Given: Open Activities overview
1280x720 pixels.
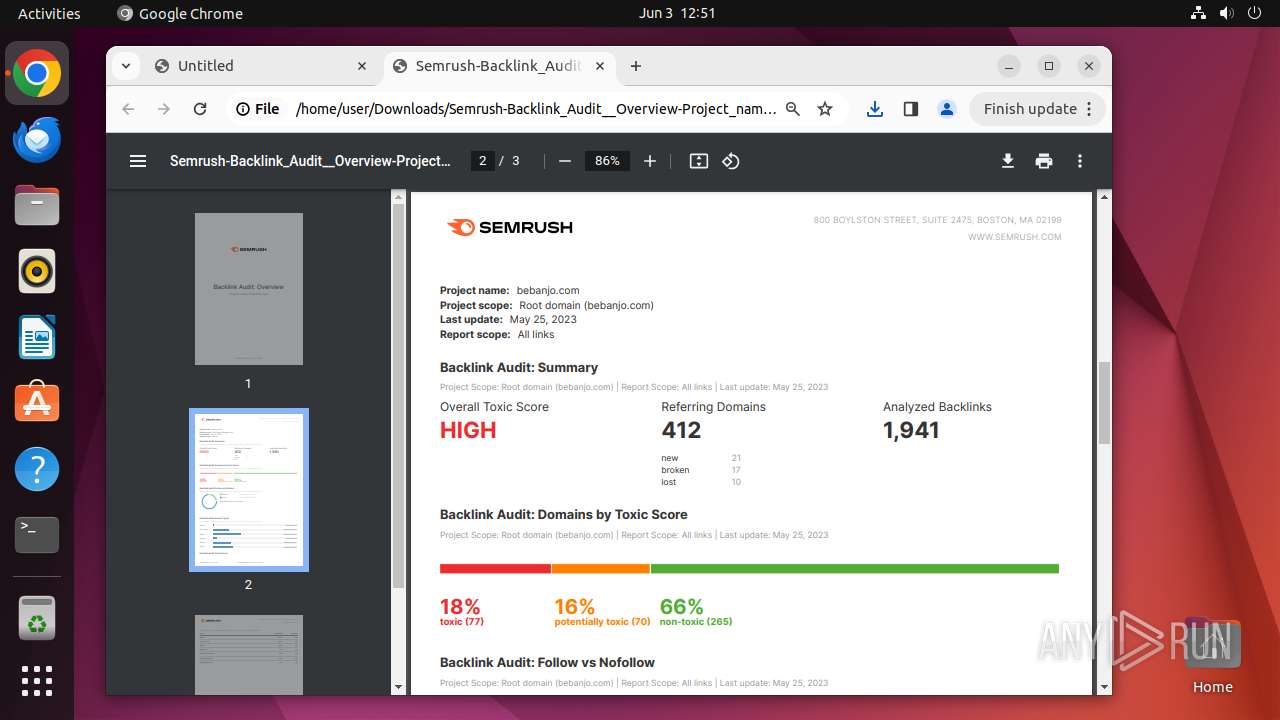Looking at the screenshot, I should (x=49, y=13).
